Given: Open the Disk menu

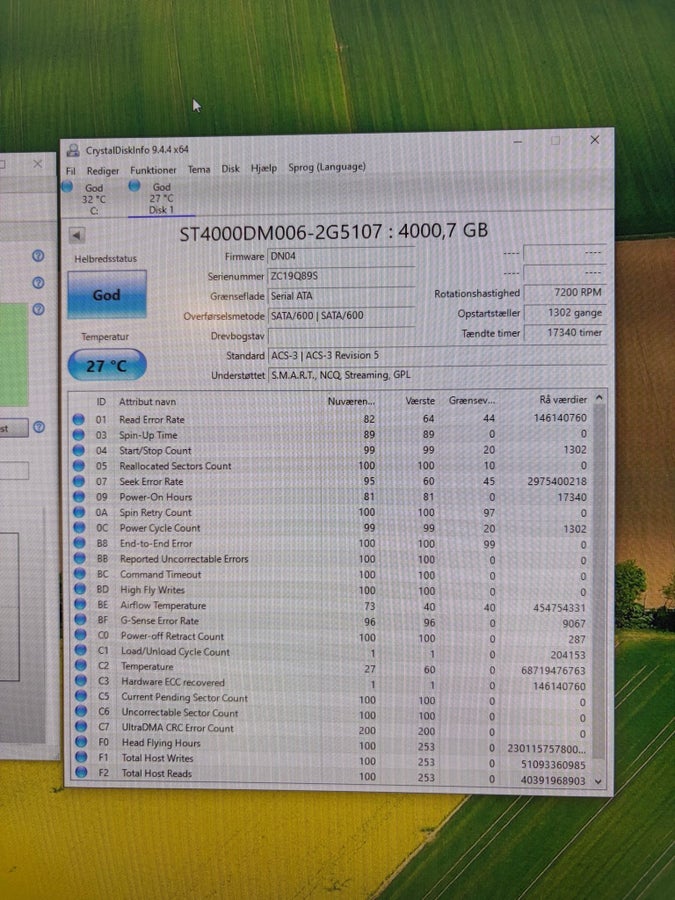Looking at the screenshot, I should tap(230, 169).
